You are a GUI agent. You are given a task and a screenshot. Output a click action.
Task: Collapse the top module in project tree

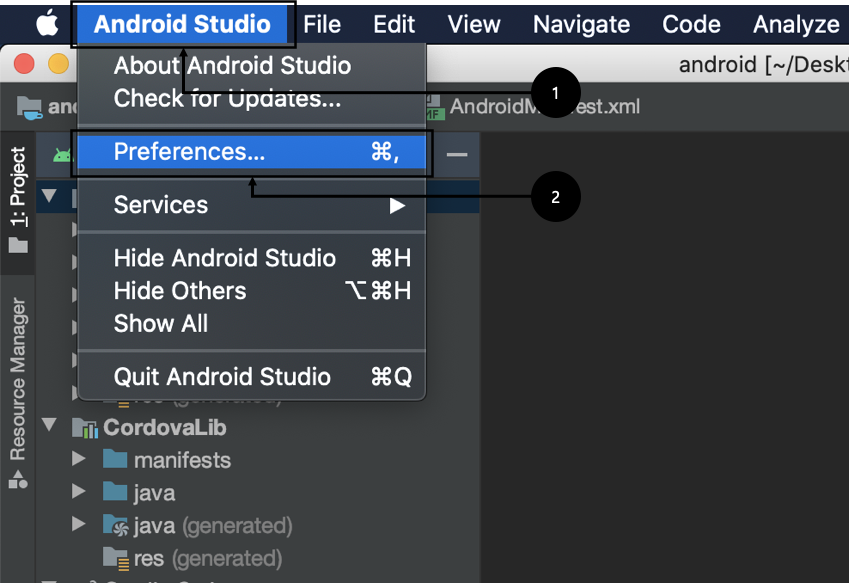click(x=49, y=195)
